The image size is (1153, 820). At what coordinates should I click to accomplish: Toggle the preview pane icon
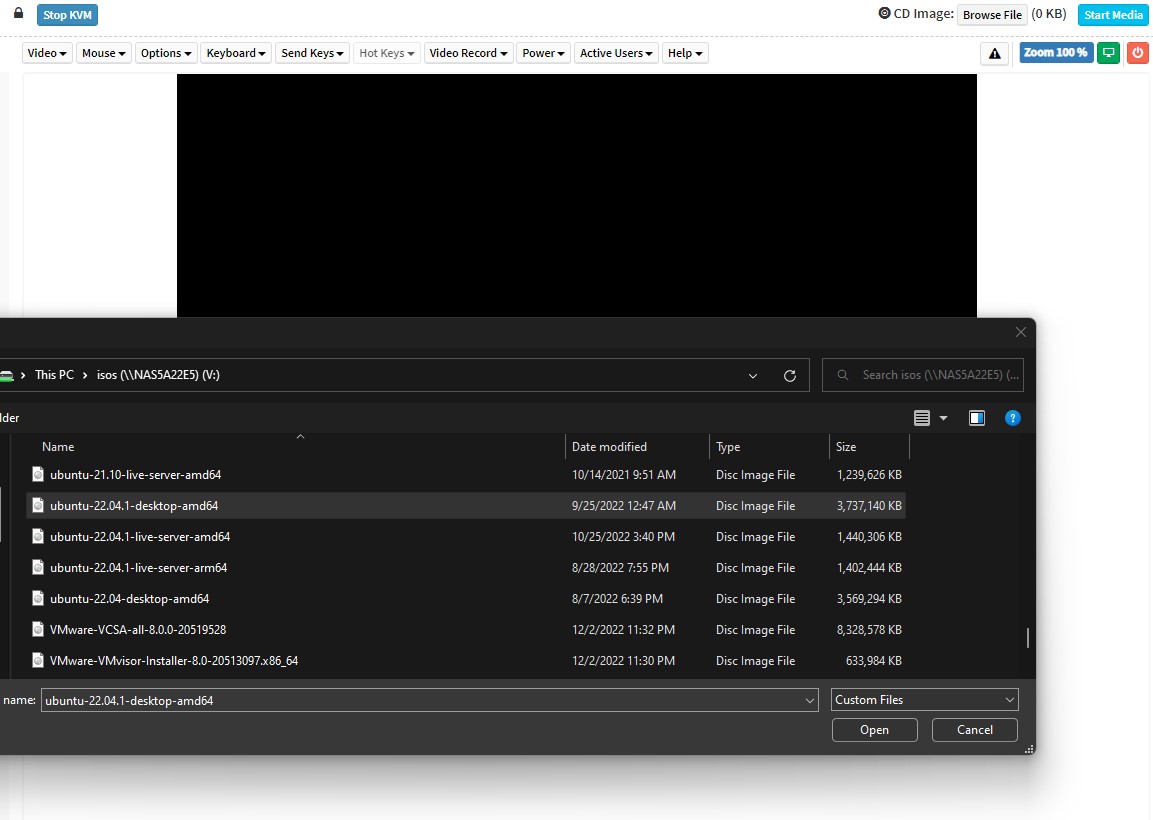(x=977, y=418)
